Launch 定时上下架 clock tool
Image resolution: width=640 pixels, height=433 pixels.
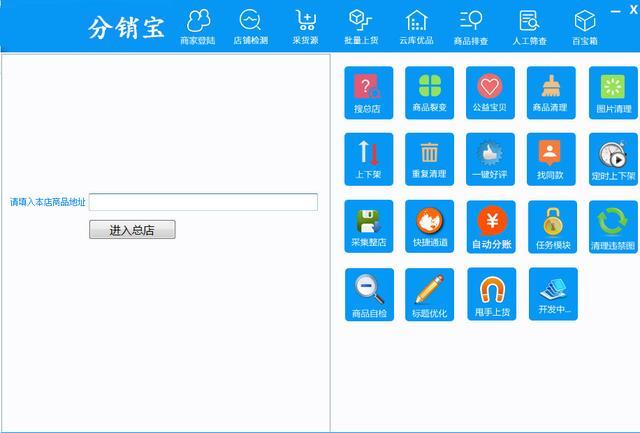pyautogui.click(x=612, y=159)
